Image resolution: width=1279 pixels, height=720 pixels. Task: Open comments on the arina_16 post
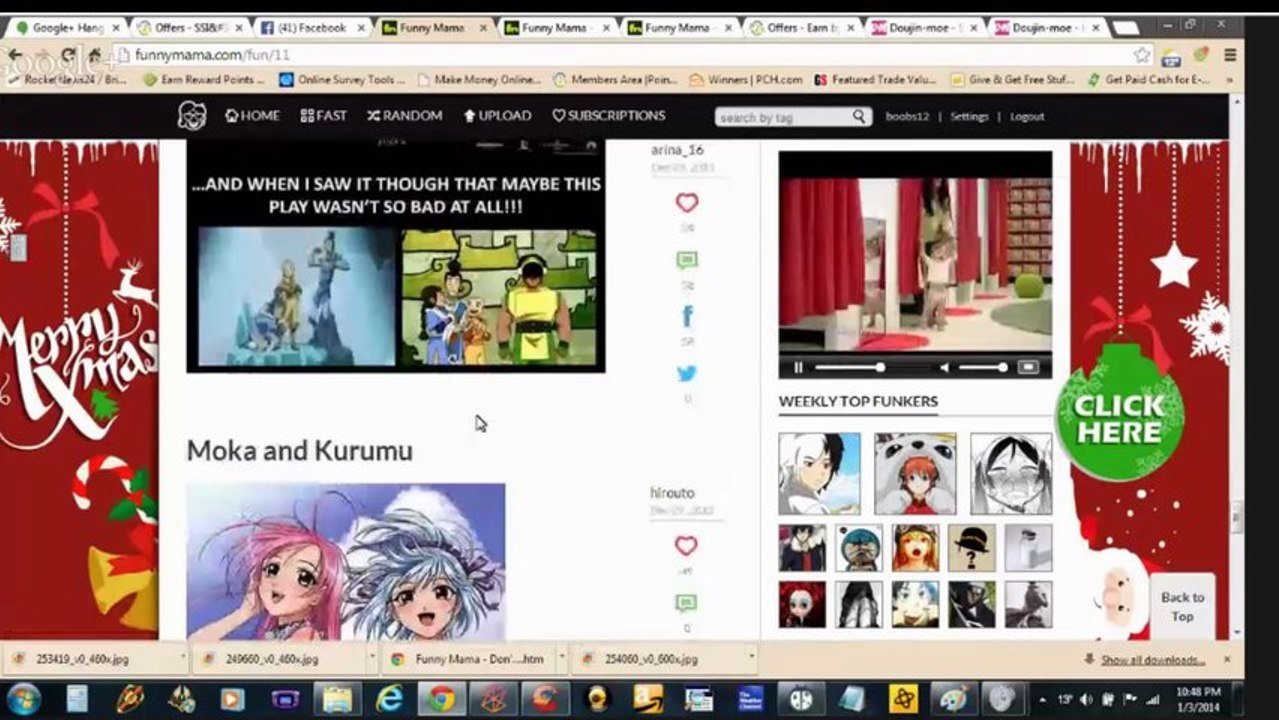tap(686, 261)
